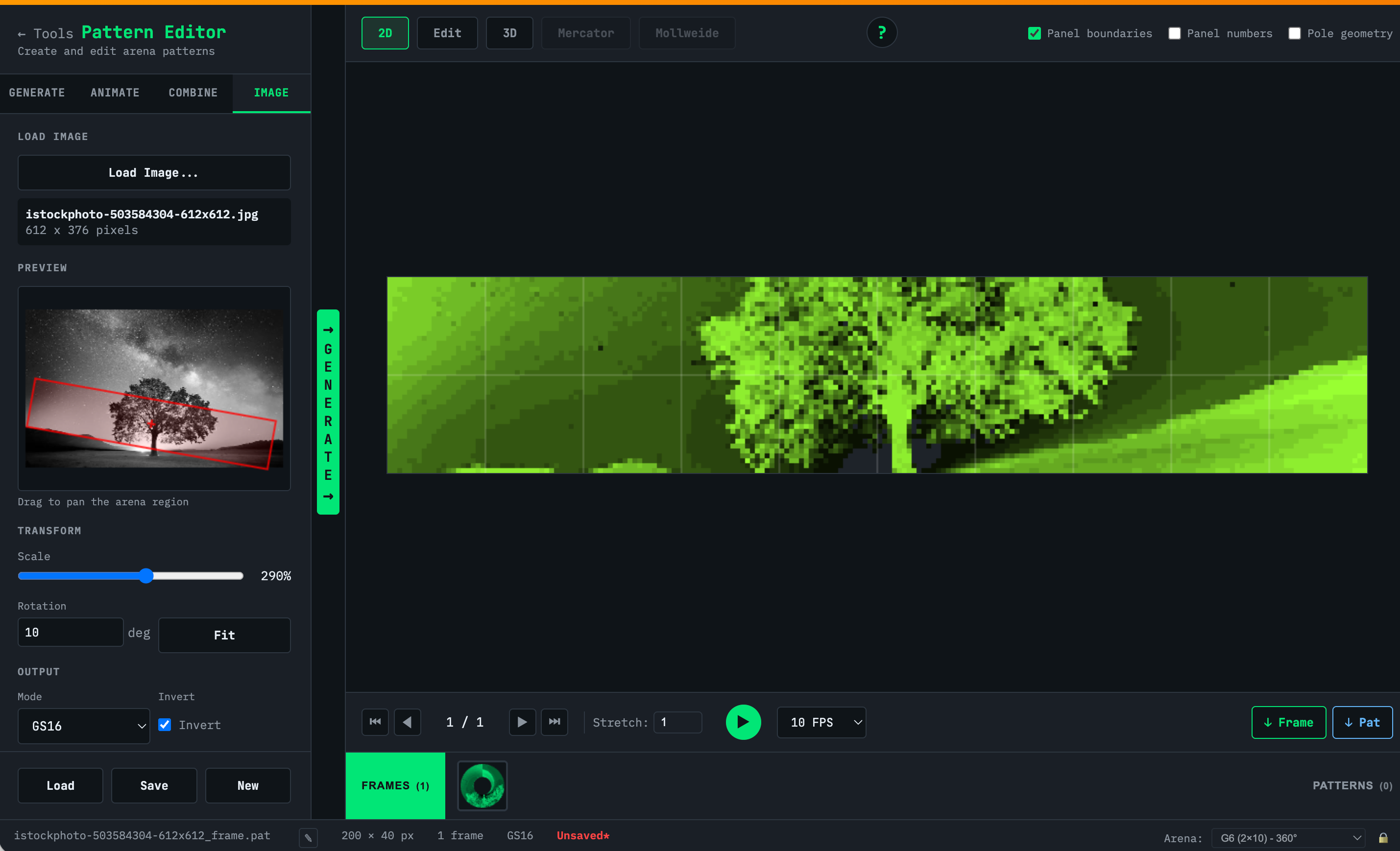
Task: Switch to the ANIMATE tab
Action: [115, 93]
